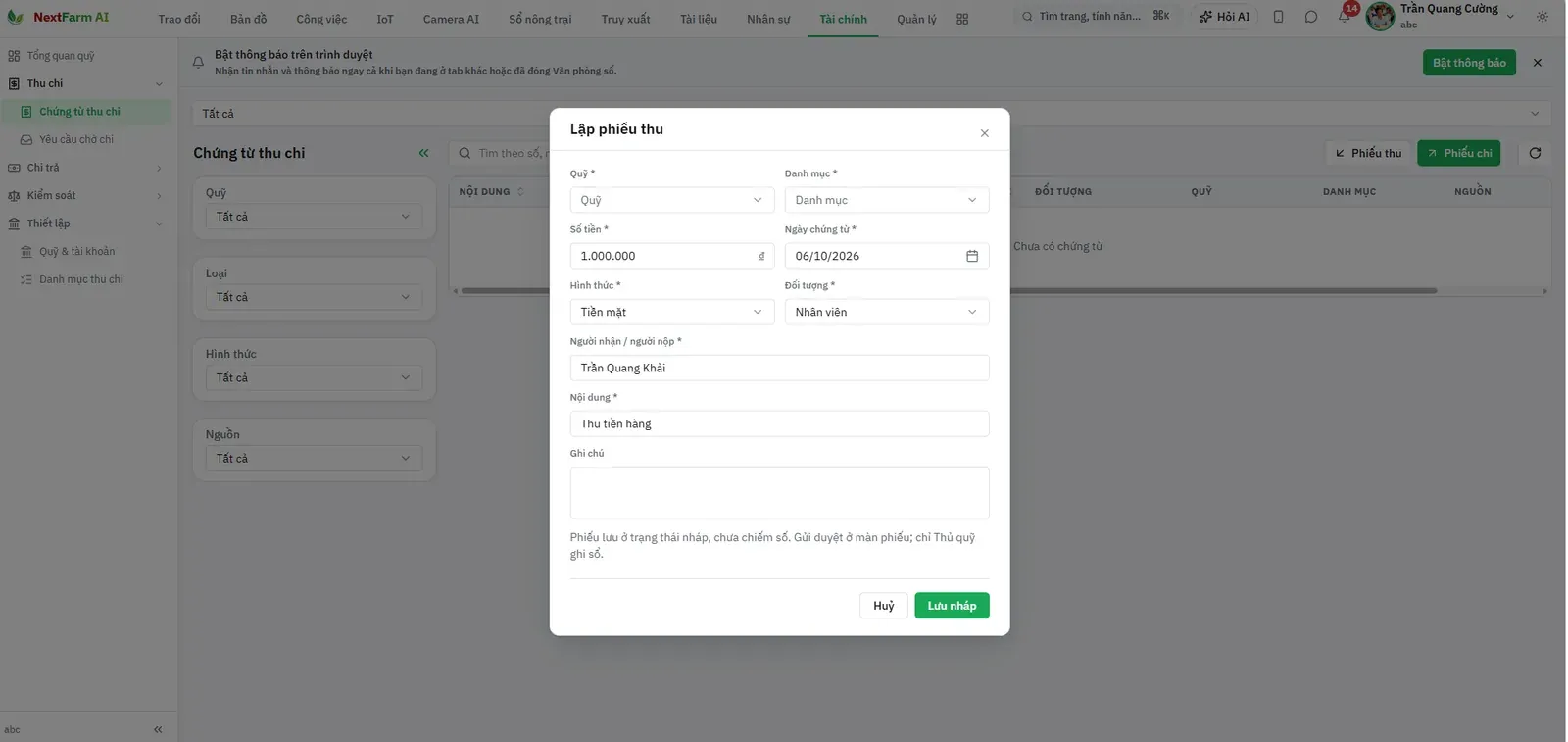Open the Camera AI tab
The width and height of the screenshot is (1568, 742).
[451, 19]
